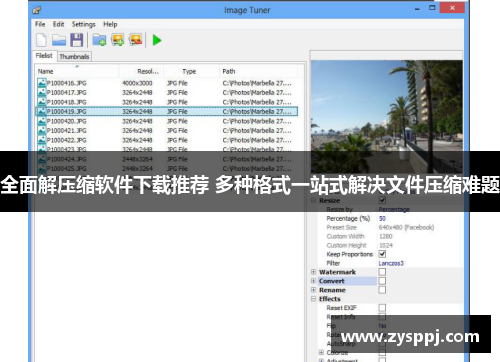The image size is (500, 362).
Task: Click the New blank document toolbar icon
Action: 41,40
